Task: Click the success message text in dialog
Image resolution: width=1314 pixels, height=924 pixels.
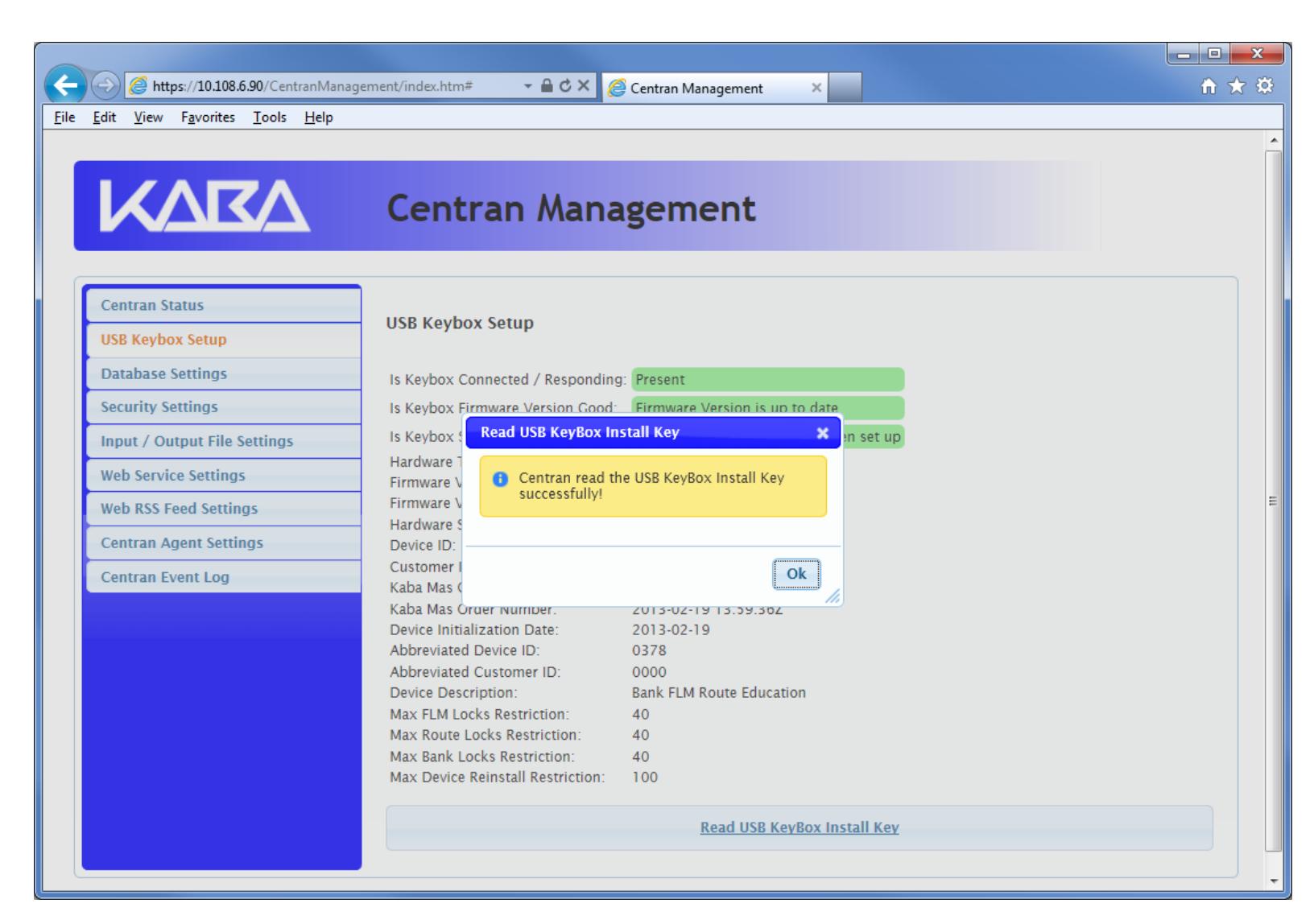Action: tap(651, 485)
